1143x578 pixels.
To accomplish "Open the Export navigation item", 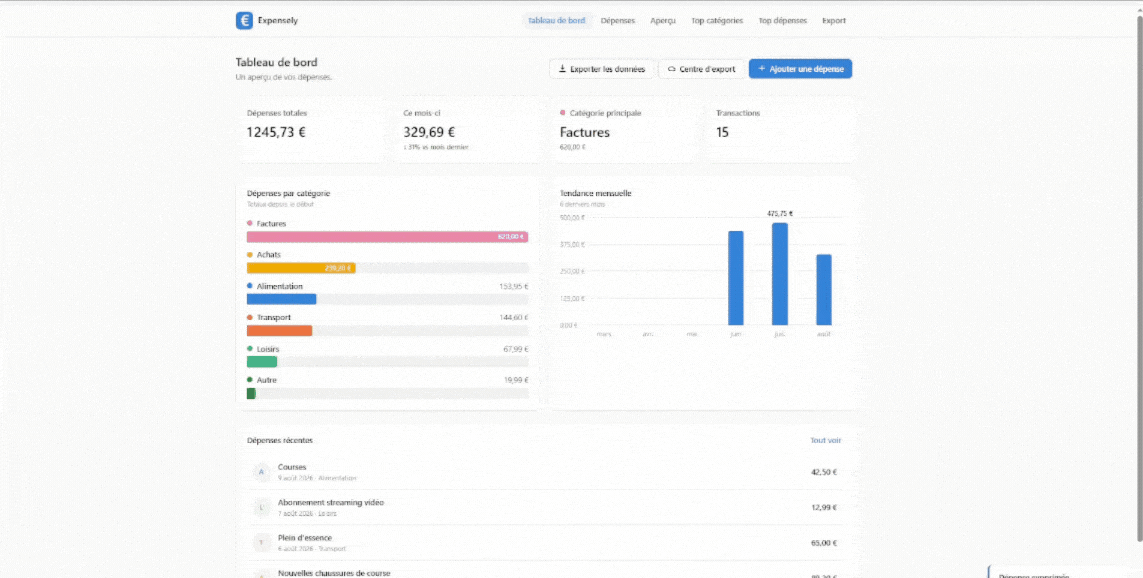I will (834, 20).
